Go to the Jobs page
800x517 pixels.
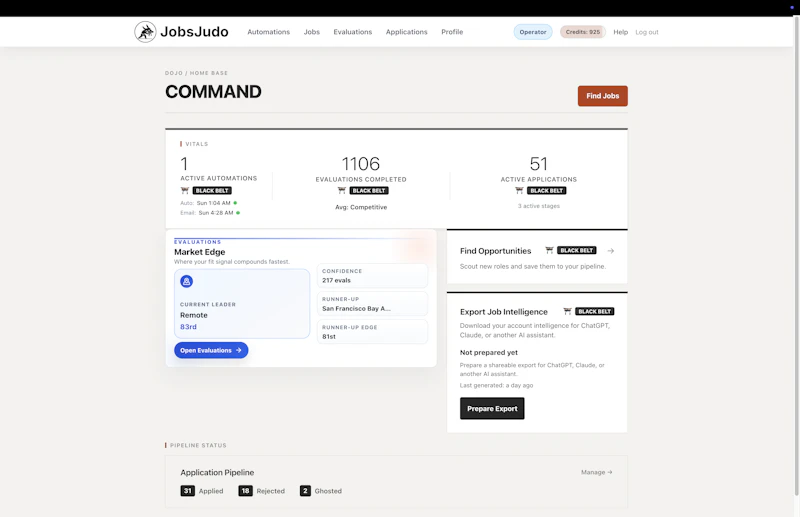312,32
